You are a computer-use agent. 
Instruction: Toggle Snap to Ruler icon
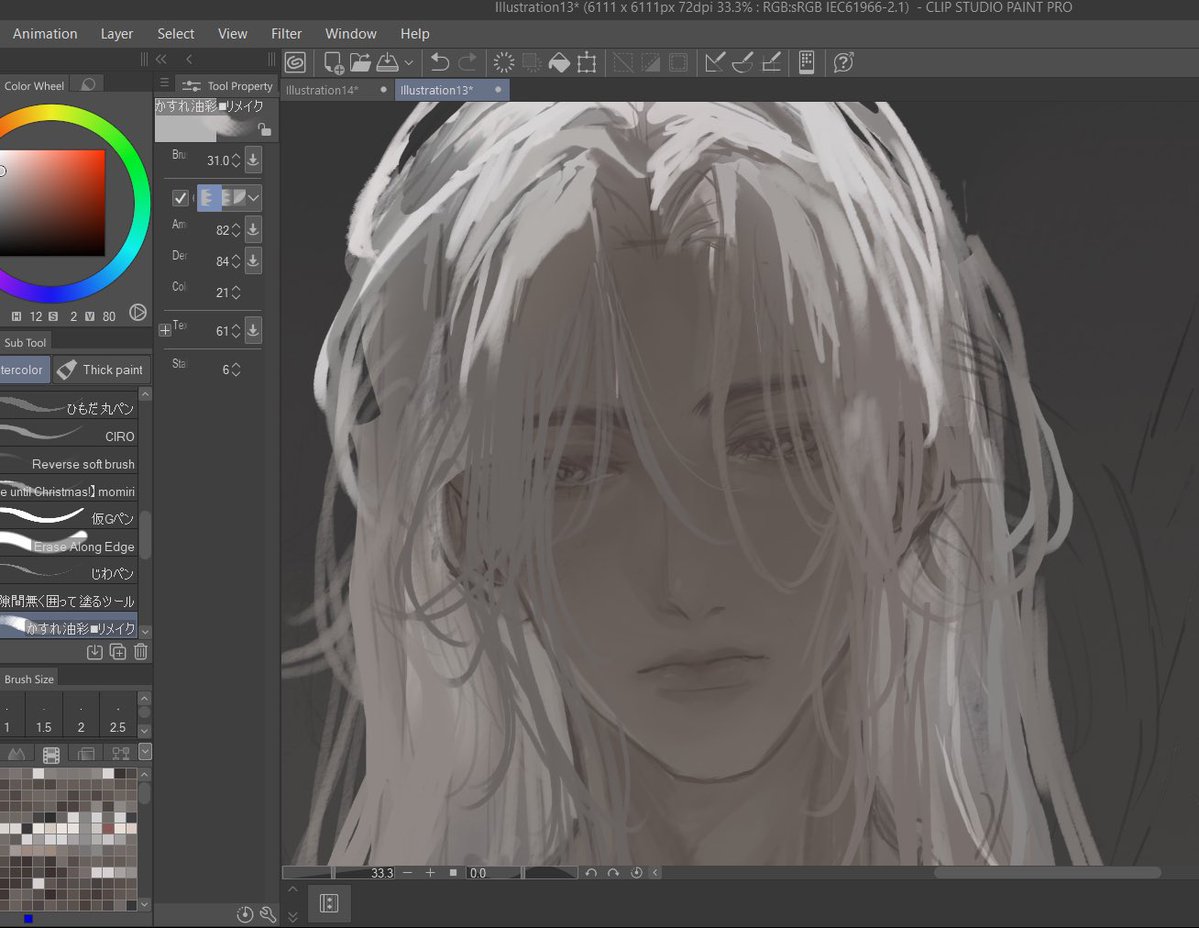[715, 63]
